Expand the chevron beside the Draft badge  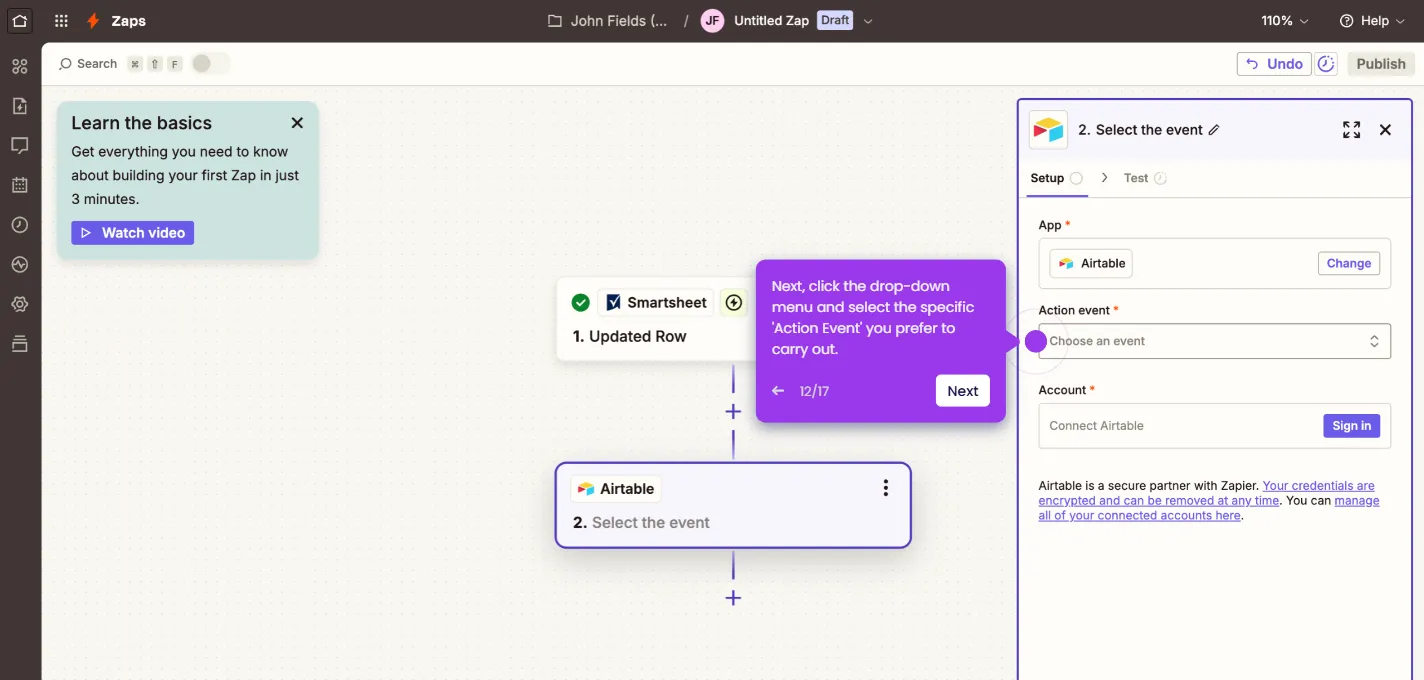click(x=868, y=21)
